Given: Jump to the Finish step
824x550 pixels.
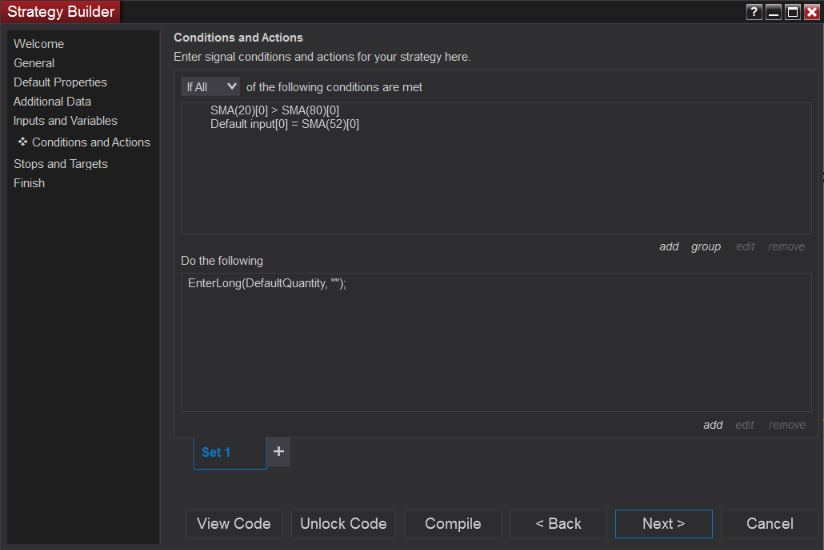Looking at the screenshot, I should tap(29, 183).
